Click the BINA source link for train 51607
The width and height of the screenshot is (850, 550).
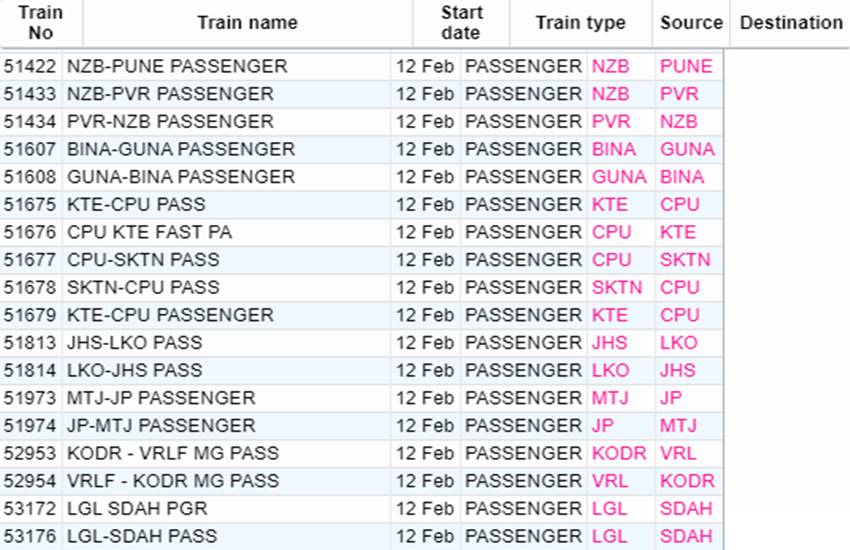point(614,149)
